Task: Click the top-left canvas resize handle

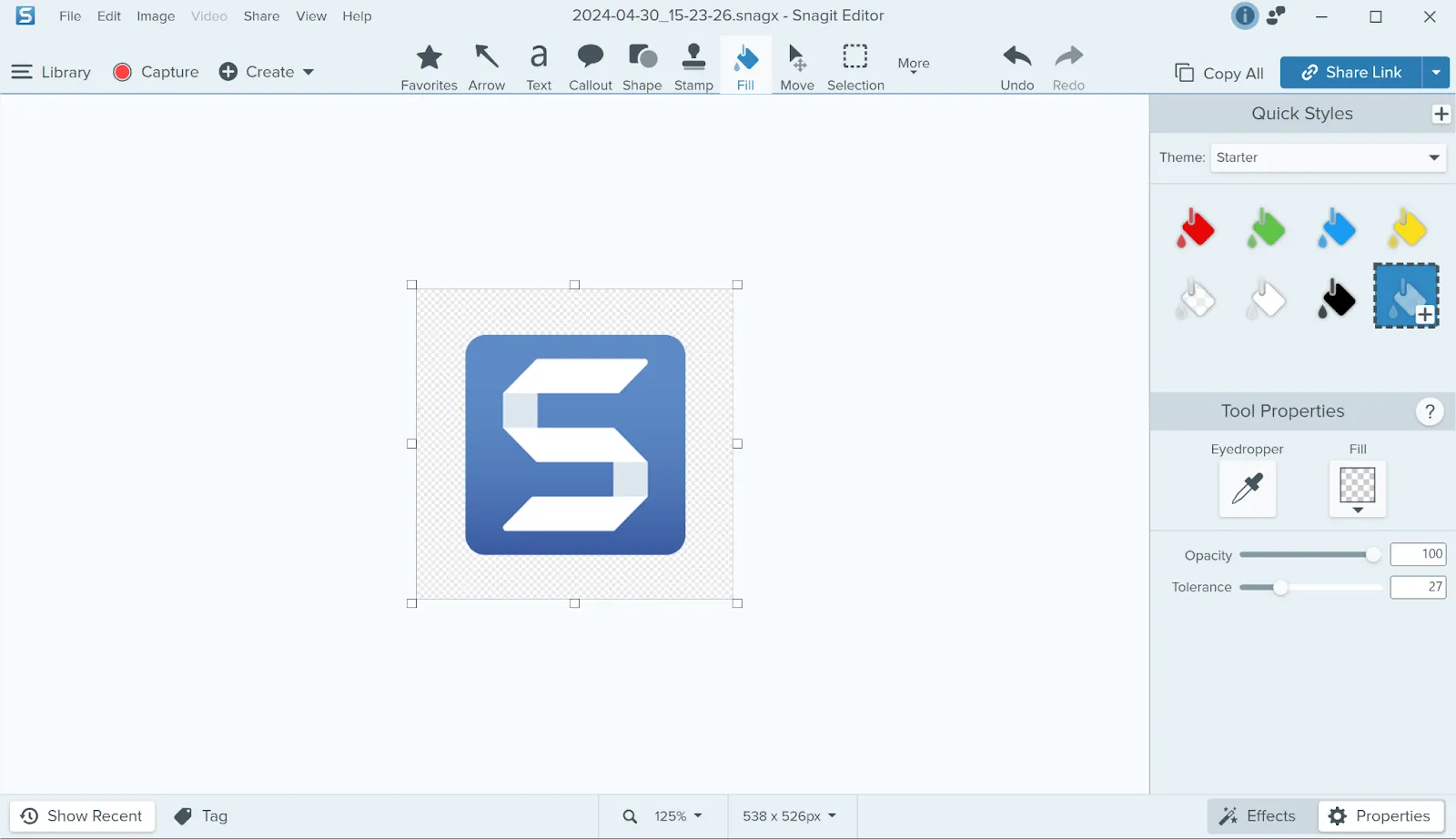Action: [x=411, y=285]
